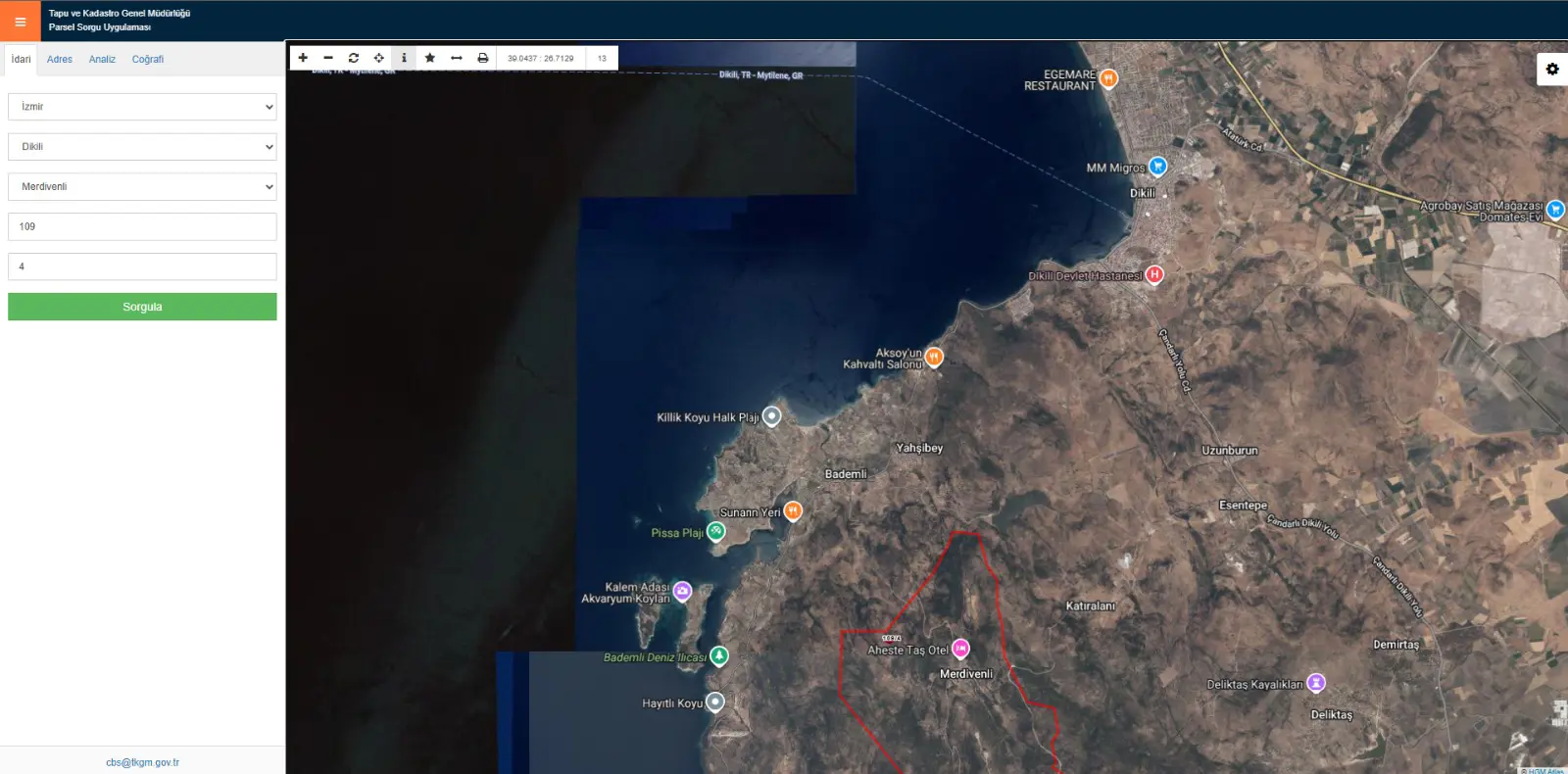Image resolution: width=1568 pixels, height=774 pixels.
Task: Expand the İzmir province dropdown
Action: 142,107
